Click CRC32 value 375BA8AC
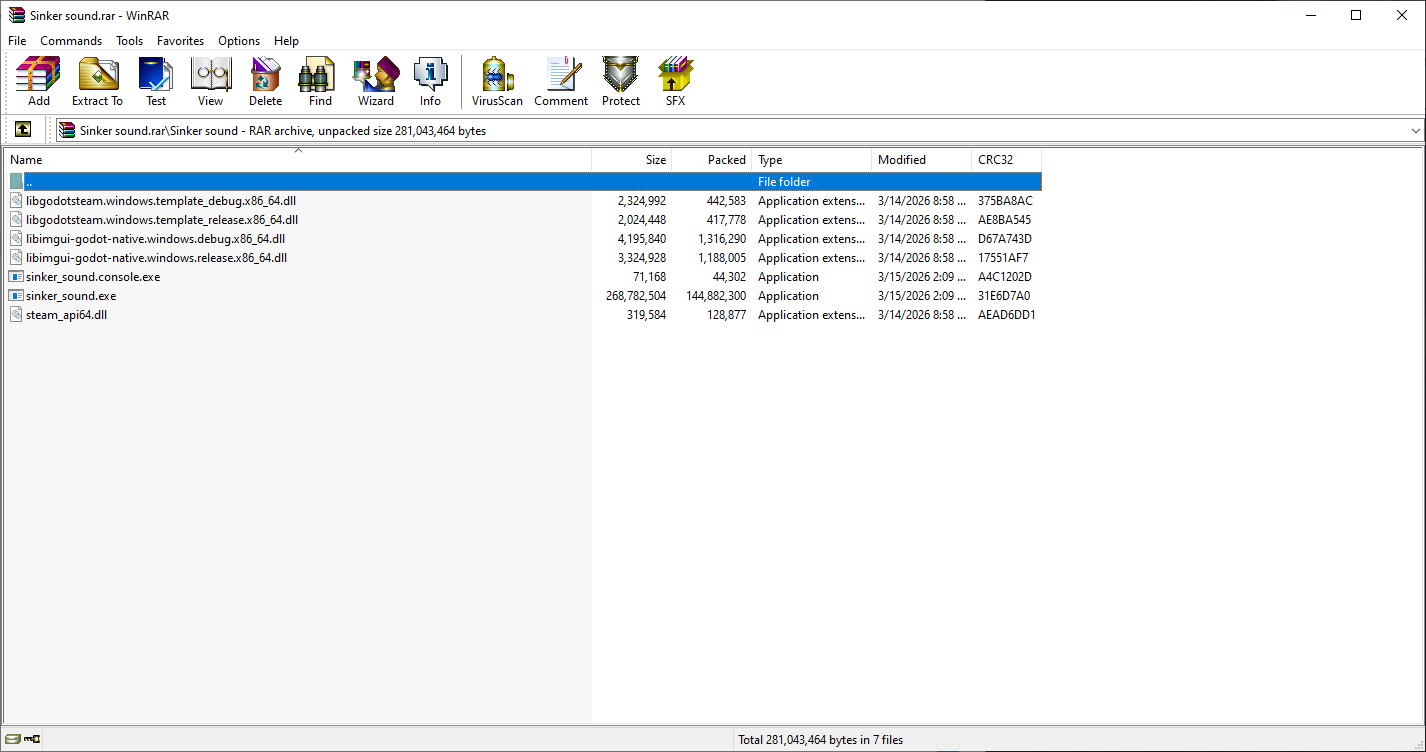 (1005, 201)
